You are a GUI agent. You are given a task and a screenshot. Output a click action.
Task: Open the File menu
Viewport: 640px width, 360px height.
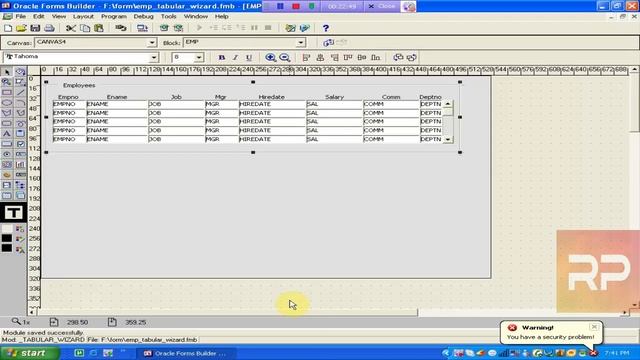click(x=20, y=16)
